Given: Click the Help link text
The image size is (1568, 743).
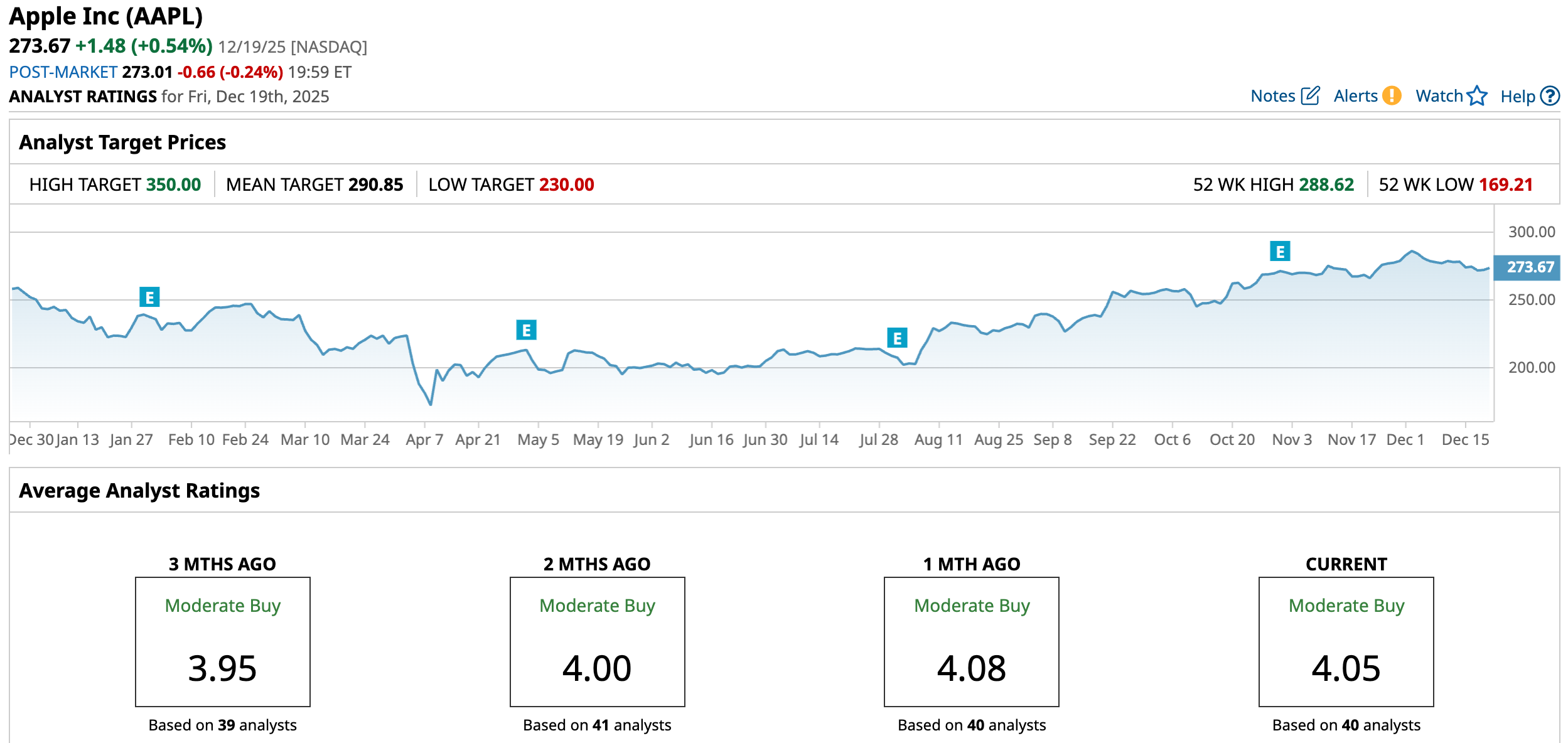Looking at the screenshot, I should [1517, 97].
